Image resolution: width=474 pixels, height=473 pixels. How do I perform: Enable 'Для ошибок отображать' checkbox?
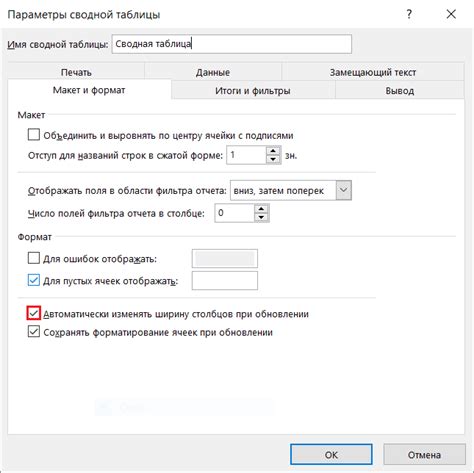[34, 258]
